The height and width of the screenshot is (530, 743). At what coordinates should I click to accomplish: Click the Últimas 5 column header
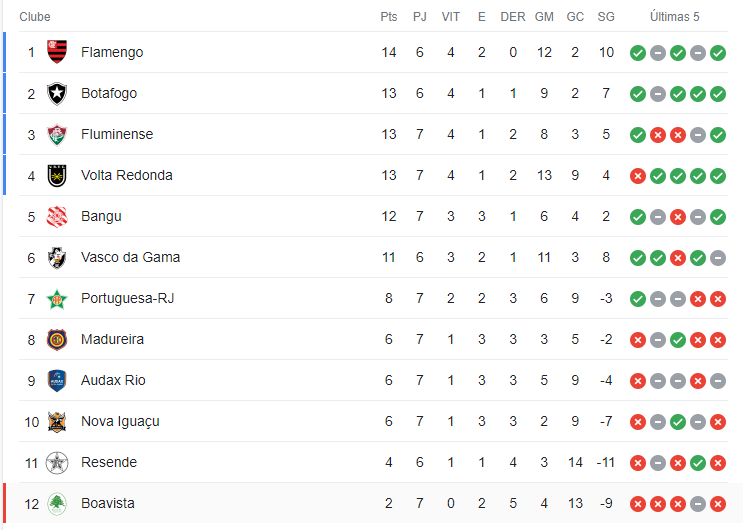pos(674,17)
